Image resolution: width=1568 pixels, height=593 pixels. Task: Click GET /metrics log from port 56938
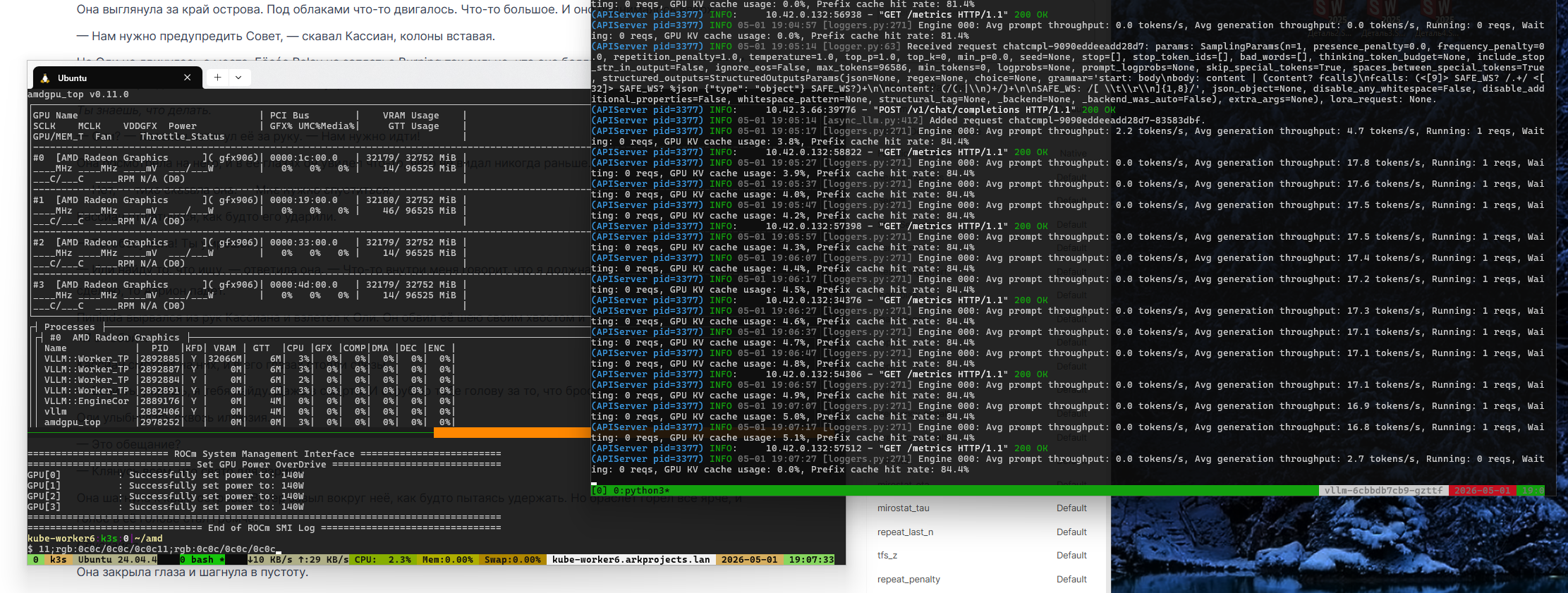(820, 15)
